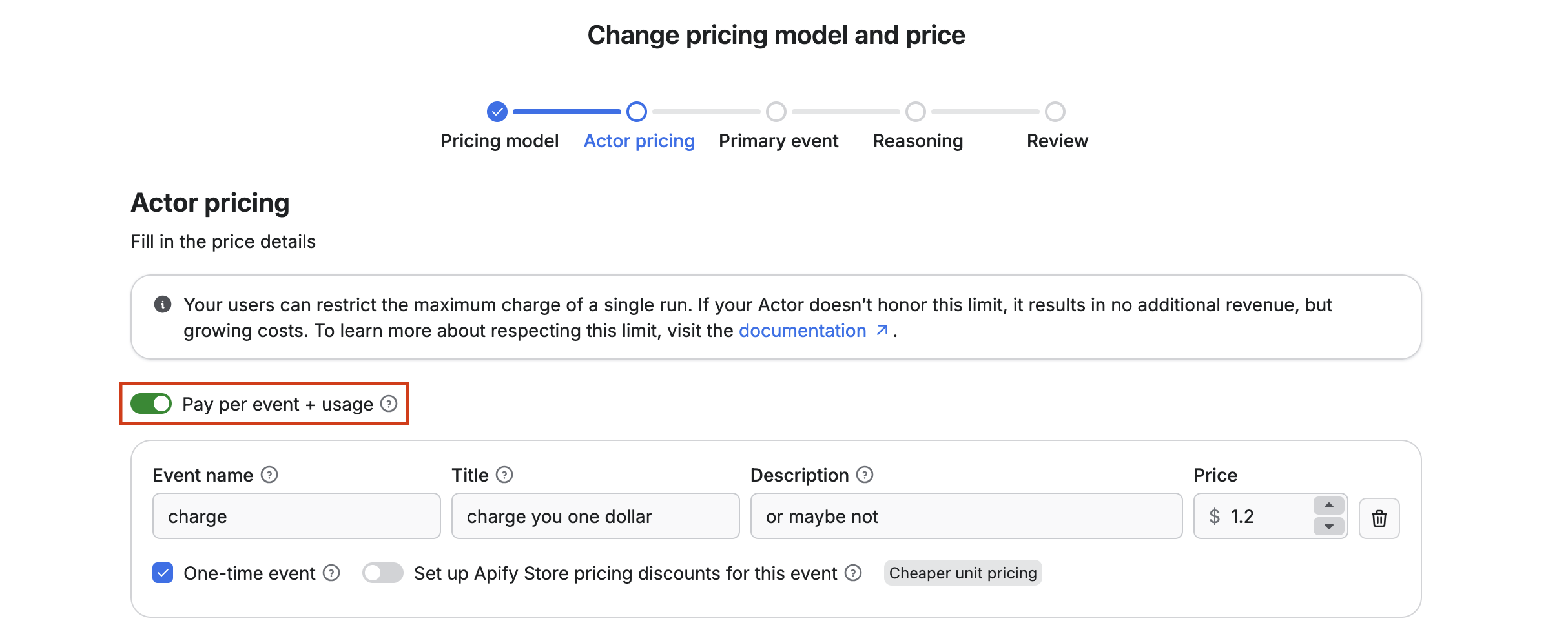Image resolution: width=1568 pixels, height=634 pixels.
Task: Click help icon next to pricing discounts toggle
Action: 854,573
